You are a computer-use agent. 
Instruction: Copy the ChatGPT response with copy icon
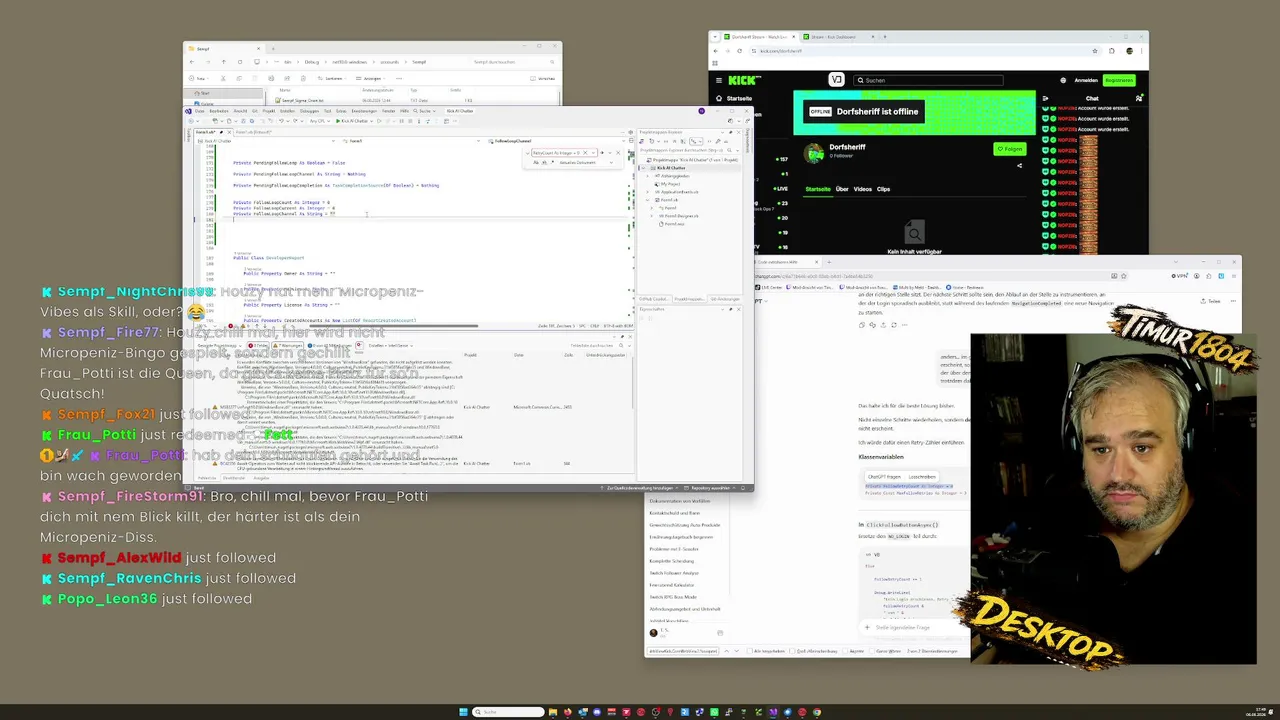click(862, 325)
